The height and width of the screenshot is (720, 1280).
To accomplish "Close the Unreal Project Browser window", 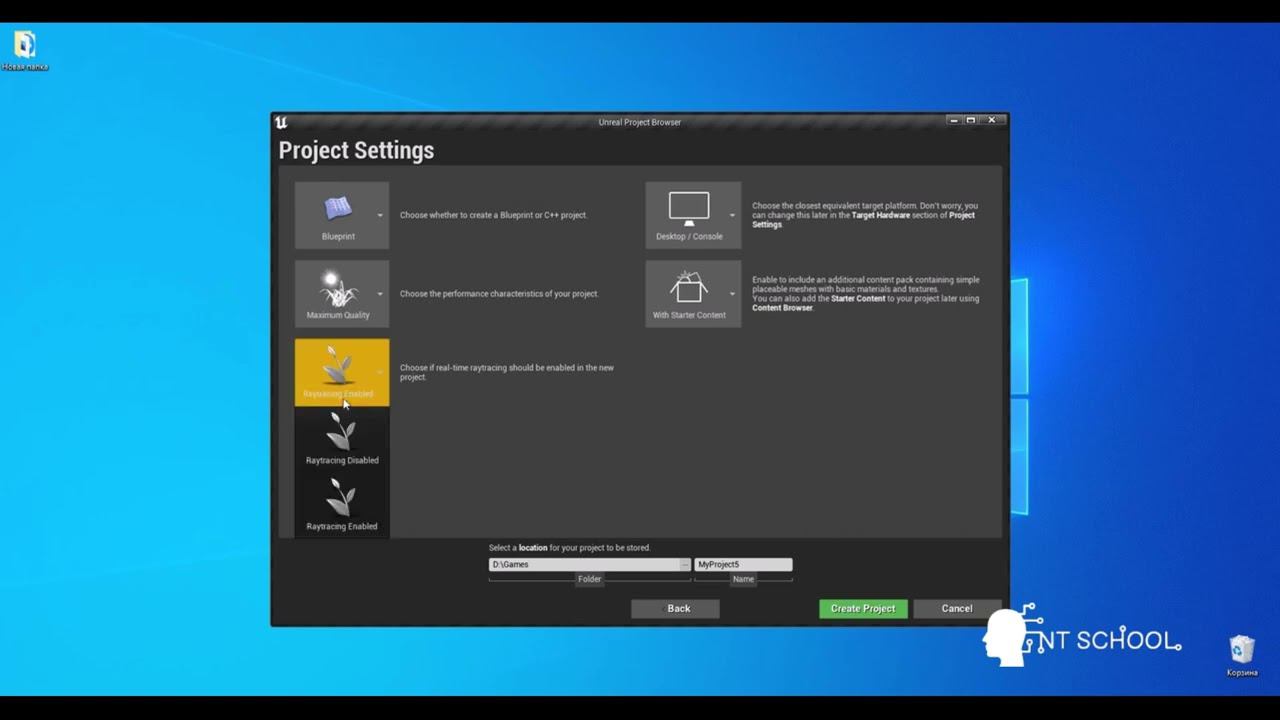I will pos(991,120).
